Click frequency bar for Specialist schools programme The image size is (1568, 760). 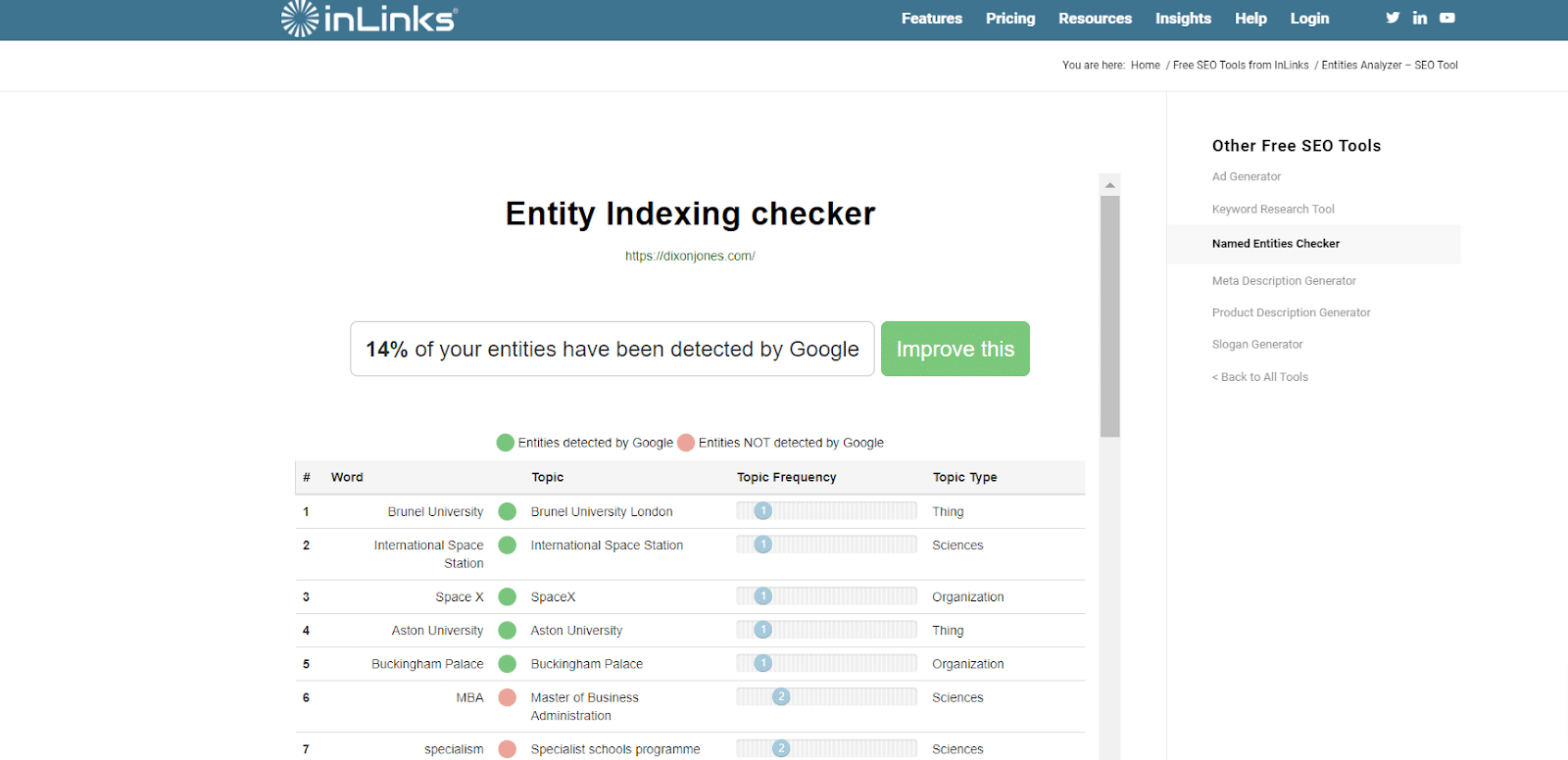coord(826,748)
